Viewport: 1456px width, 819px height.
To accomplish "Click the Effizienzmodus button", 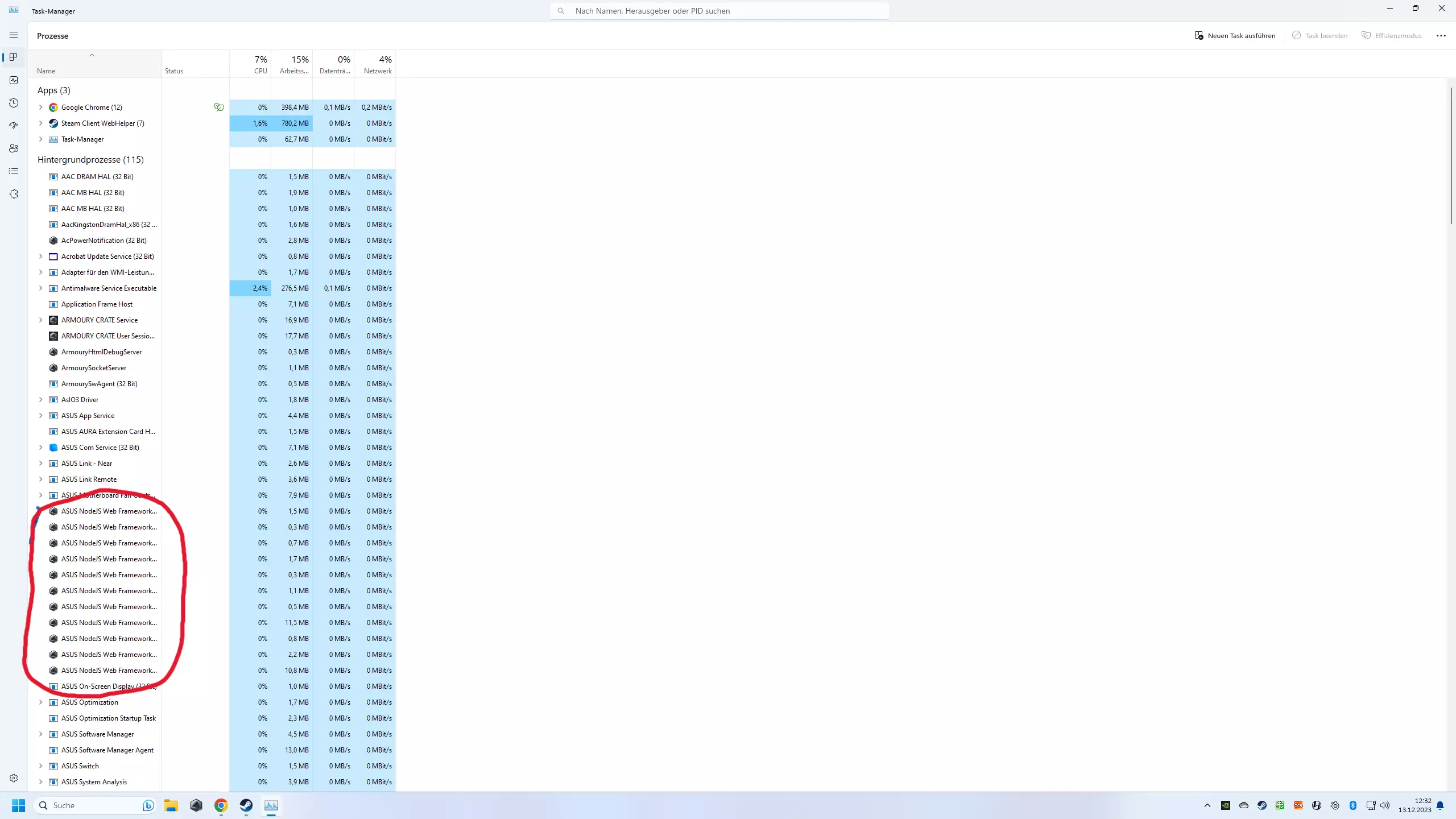I will click(x=1391, y=36).
